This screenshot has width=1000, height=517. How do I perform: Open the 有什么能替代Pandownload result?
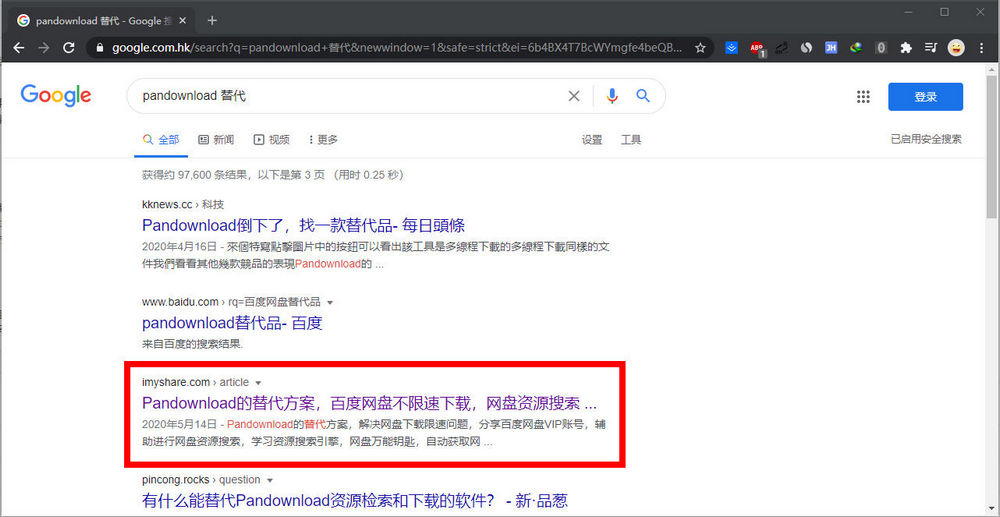pos(355,500)
